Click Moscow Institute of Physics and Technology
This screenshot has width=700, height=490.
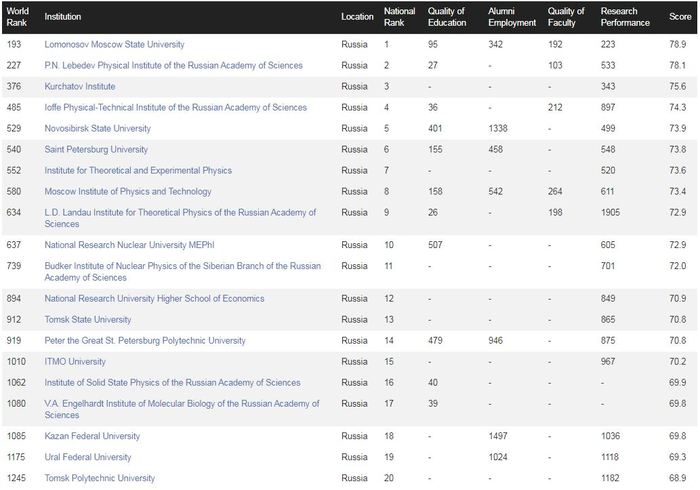127,191
